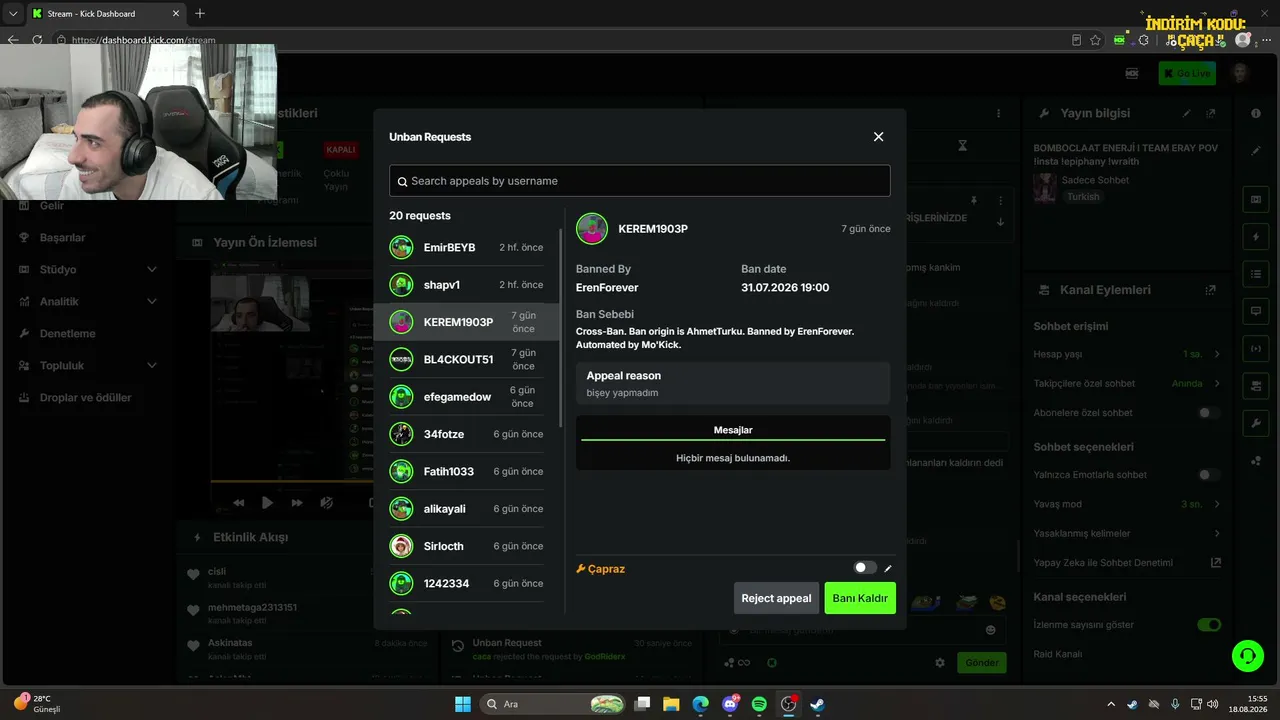Pop out the Yayın bilgisi panel
This screenshot has width=1280, height=720.
1211,114
